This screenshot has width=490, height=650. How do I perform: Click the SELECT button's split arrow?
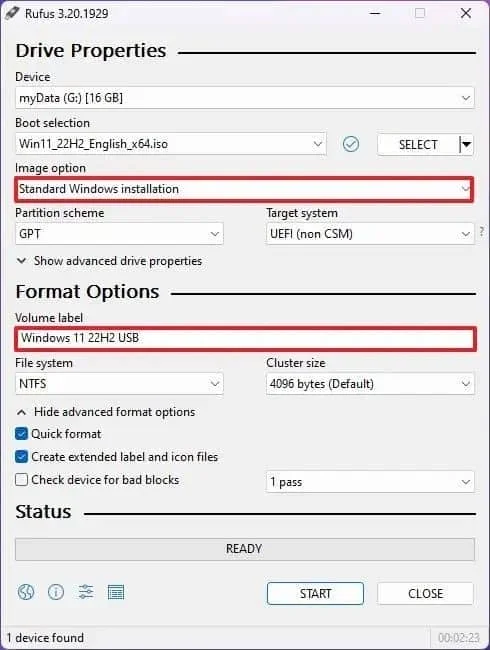coord(466,145)
